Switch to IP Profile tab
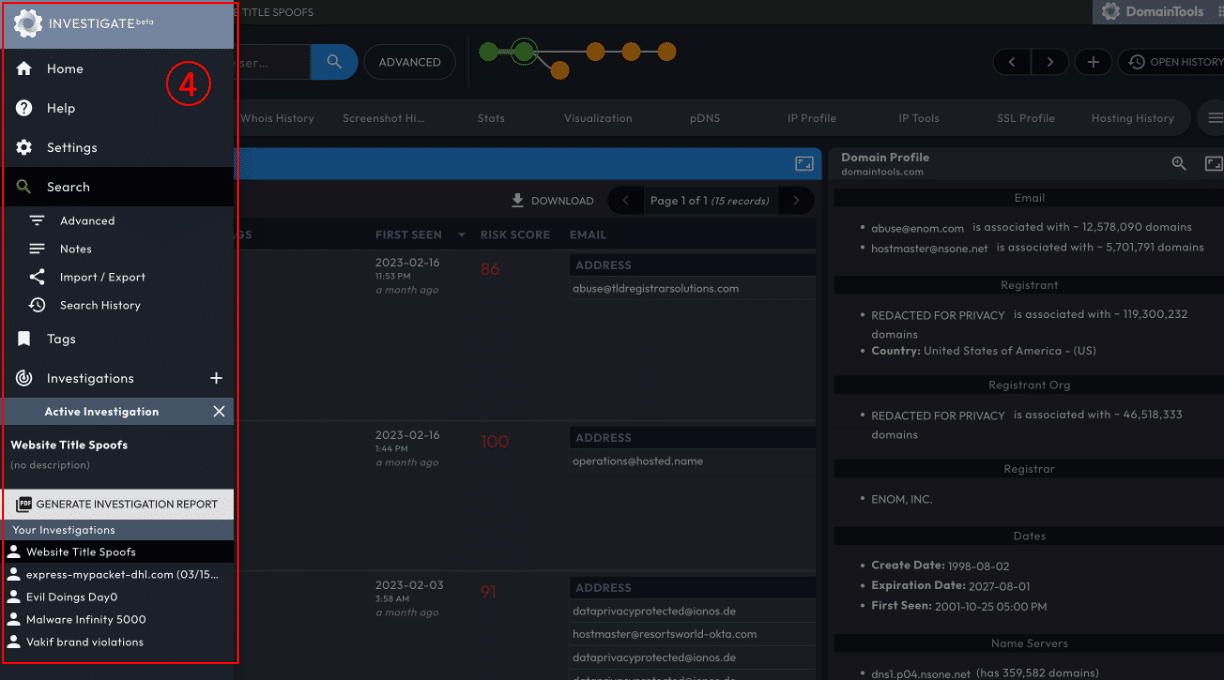This screenshot has height=680, width=1224. [x=812, y=118]
